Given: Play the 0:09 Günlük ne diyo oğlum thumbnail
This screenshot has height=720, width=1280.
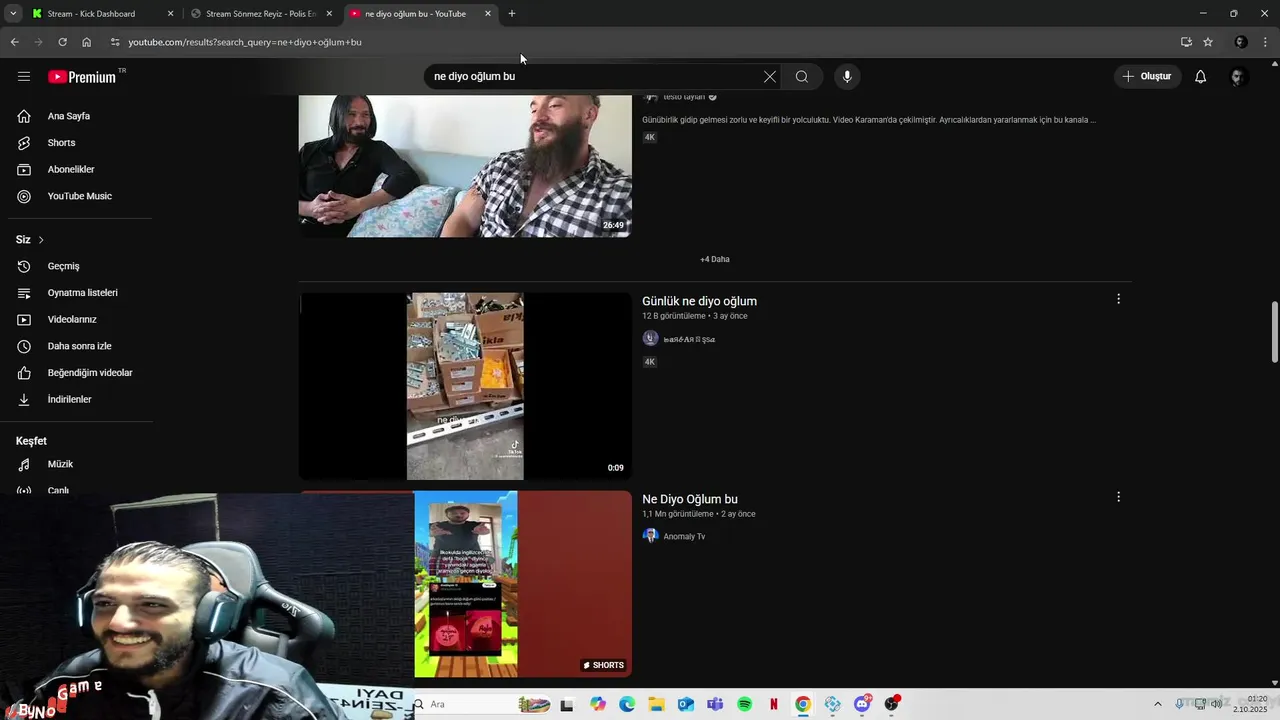Looking at the screenshot, I should (x=465, y=386).
